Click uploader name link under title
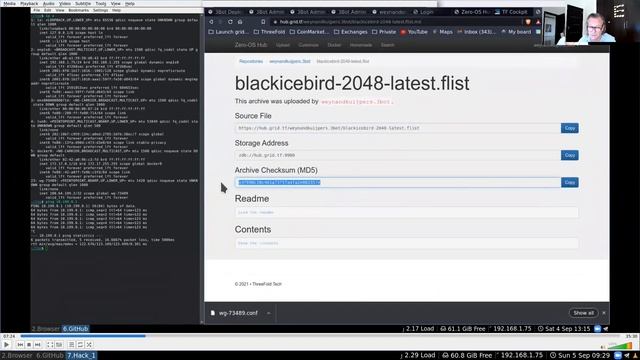The height and width of the screenshot is (360, 640). coord(358,102)
